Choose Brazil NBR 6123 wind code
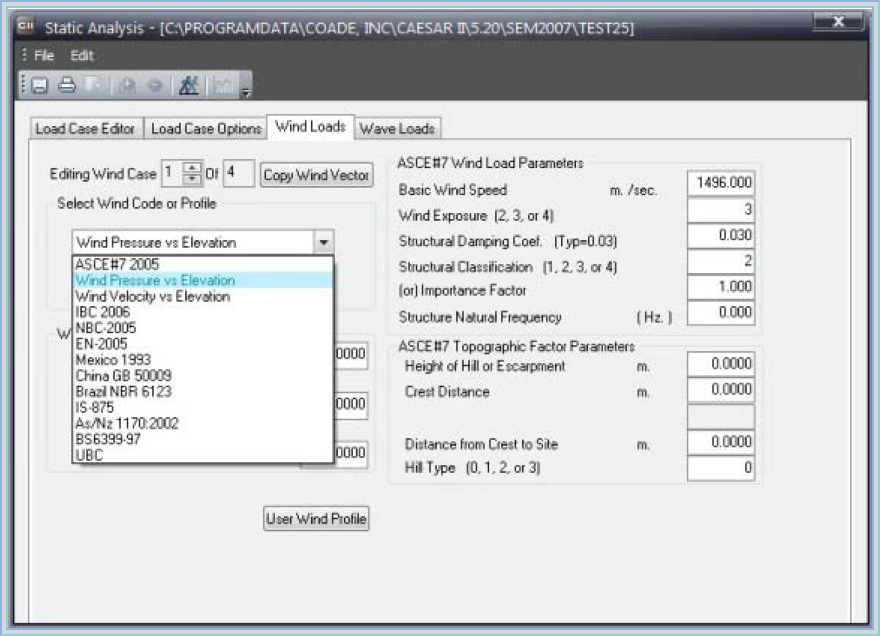Screen dimensions: 880x636 203,391
